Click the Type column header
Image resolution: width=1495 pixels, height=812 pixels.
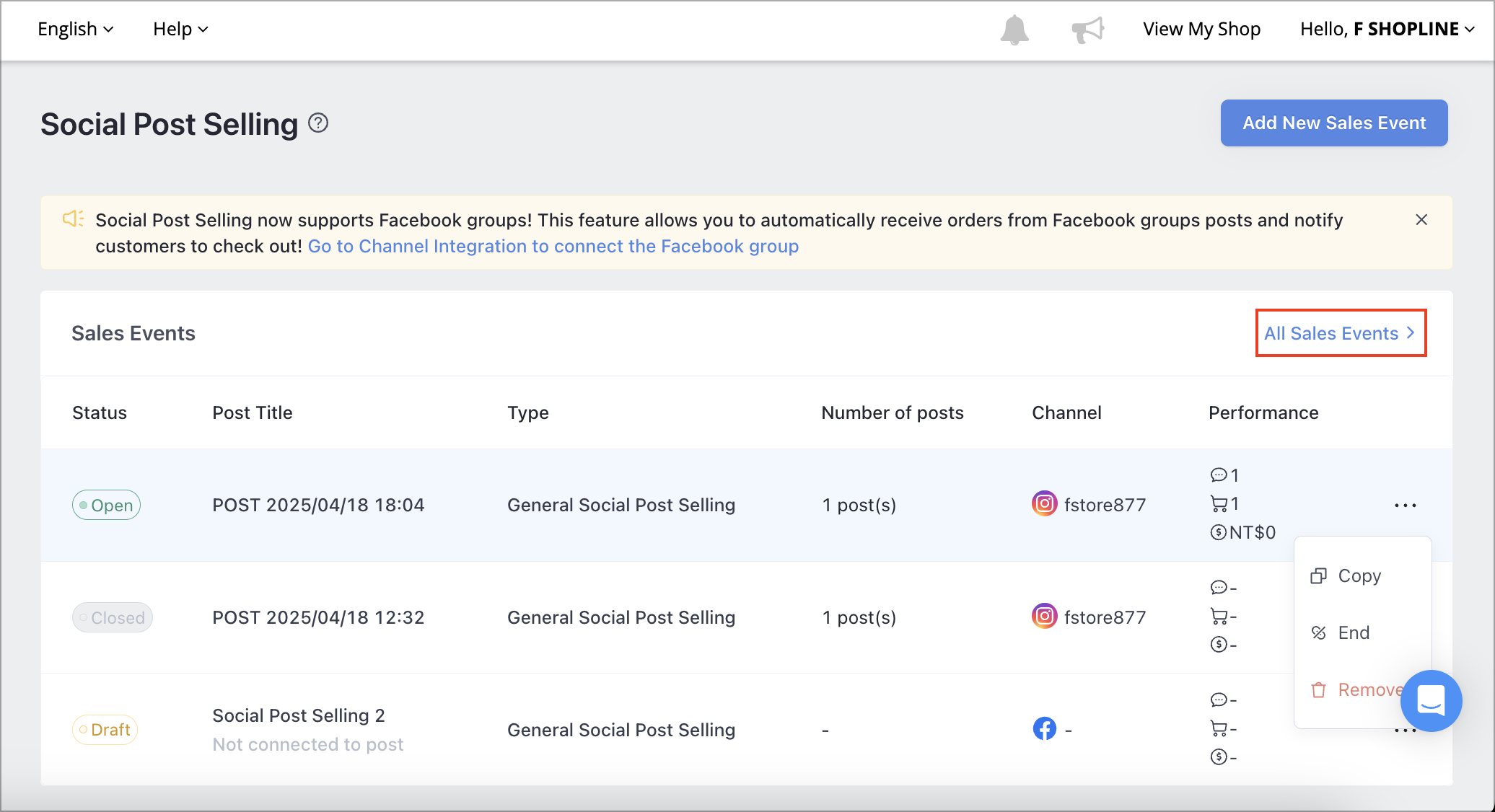tap(528, 413)
